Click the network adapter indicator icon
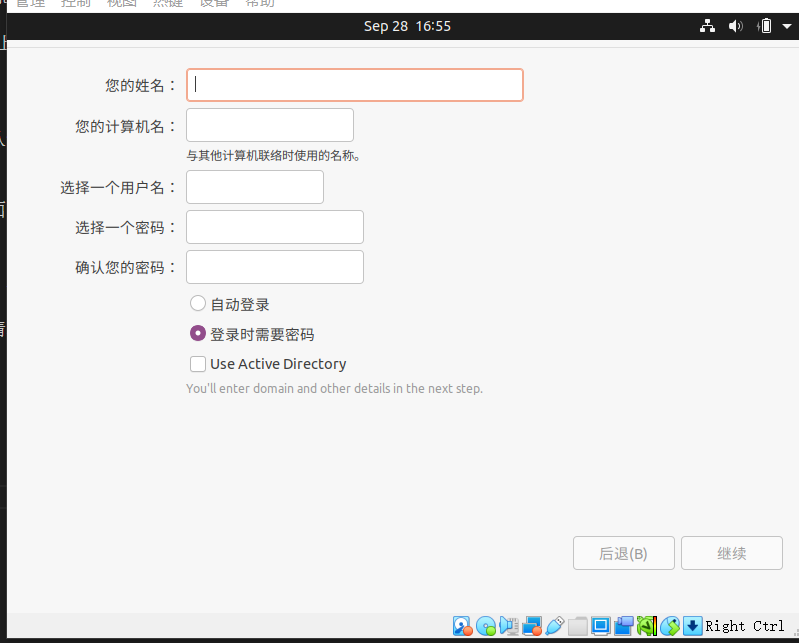Screen dimensions: 799x643 [x=532, y=626]
